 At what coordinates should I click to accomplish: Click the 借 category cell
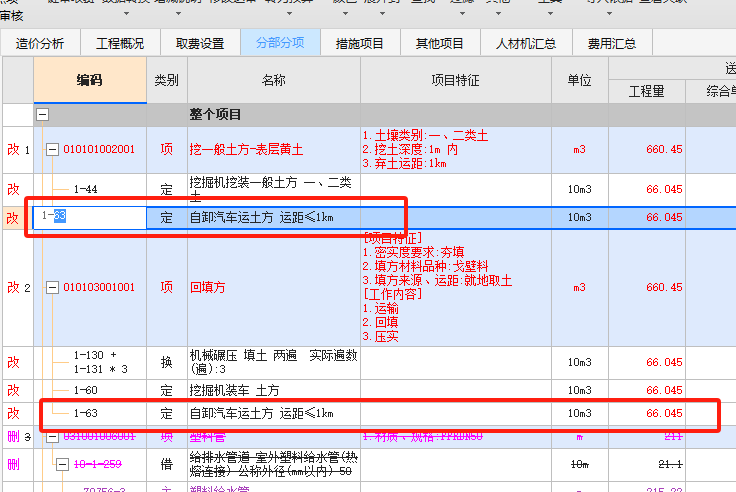pos(167,465)
